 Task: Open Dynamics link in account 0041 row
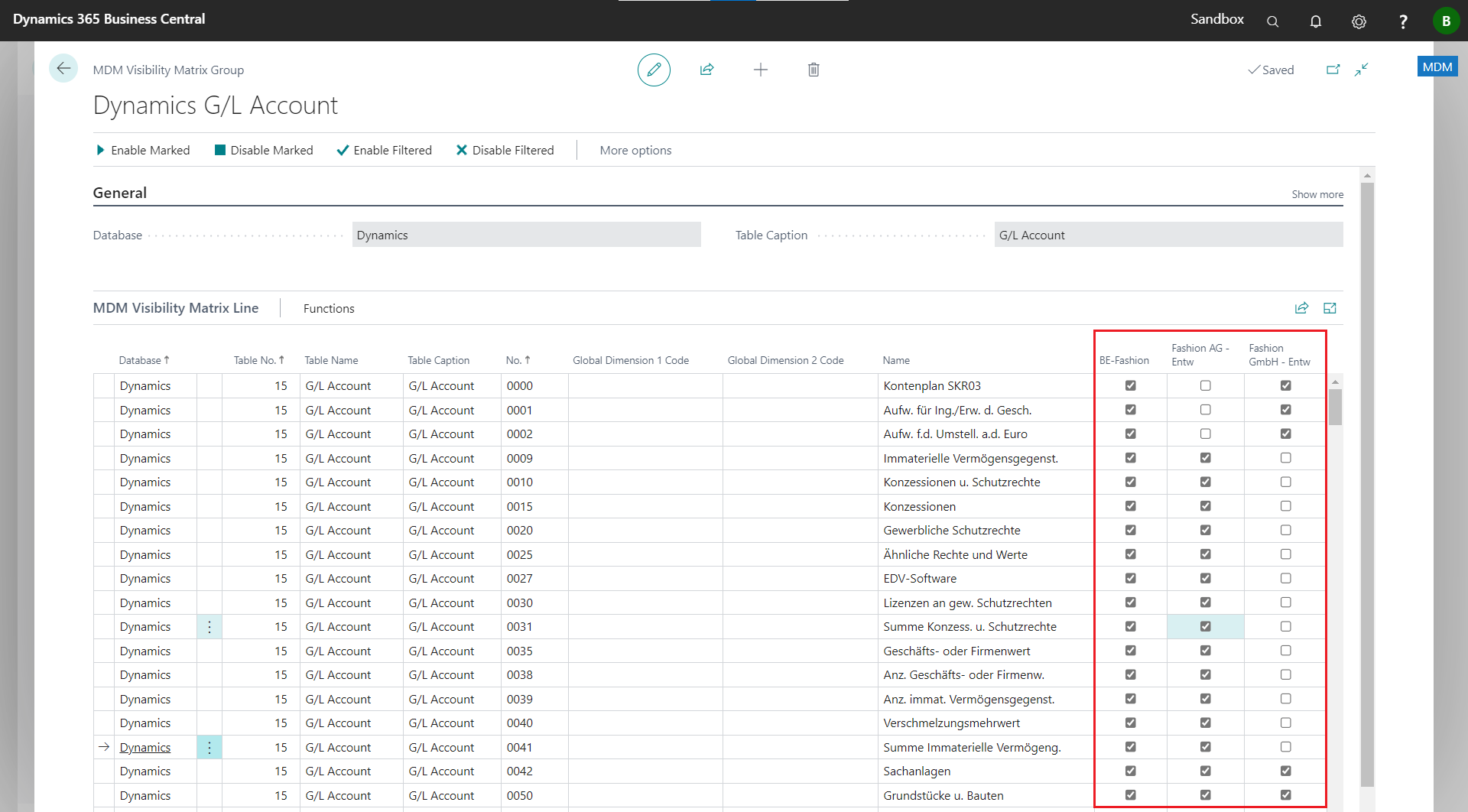click(145, 748)
